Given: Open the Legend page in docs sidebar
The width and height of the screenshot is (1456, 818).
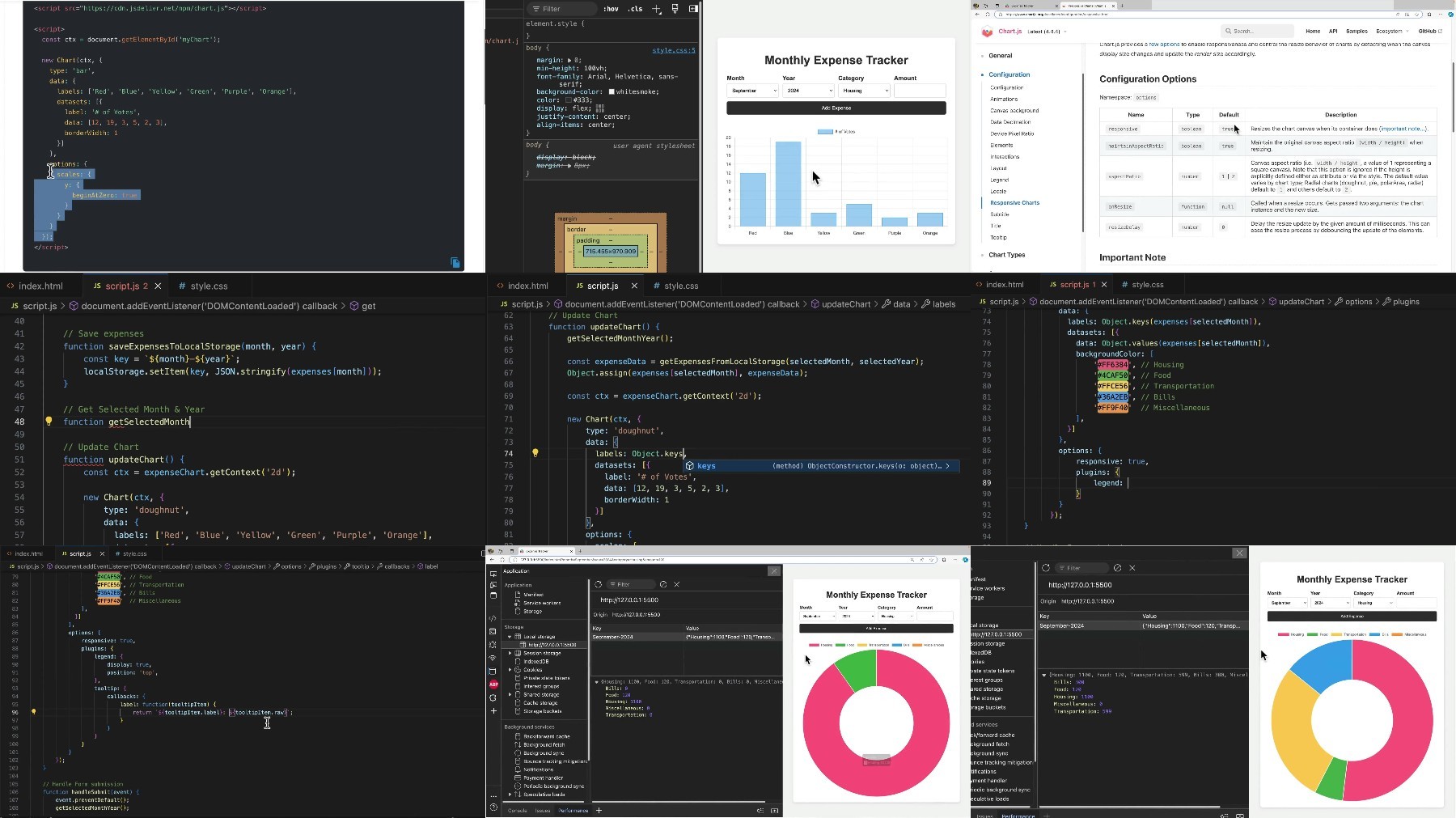Looking at the screenshot, I should point(1000,180).
